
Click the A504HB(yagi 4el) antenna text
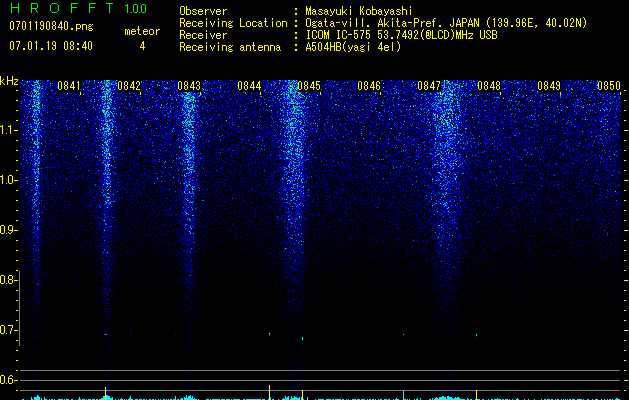(353, 47)
